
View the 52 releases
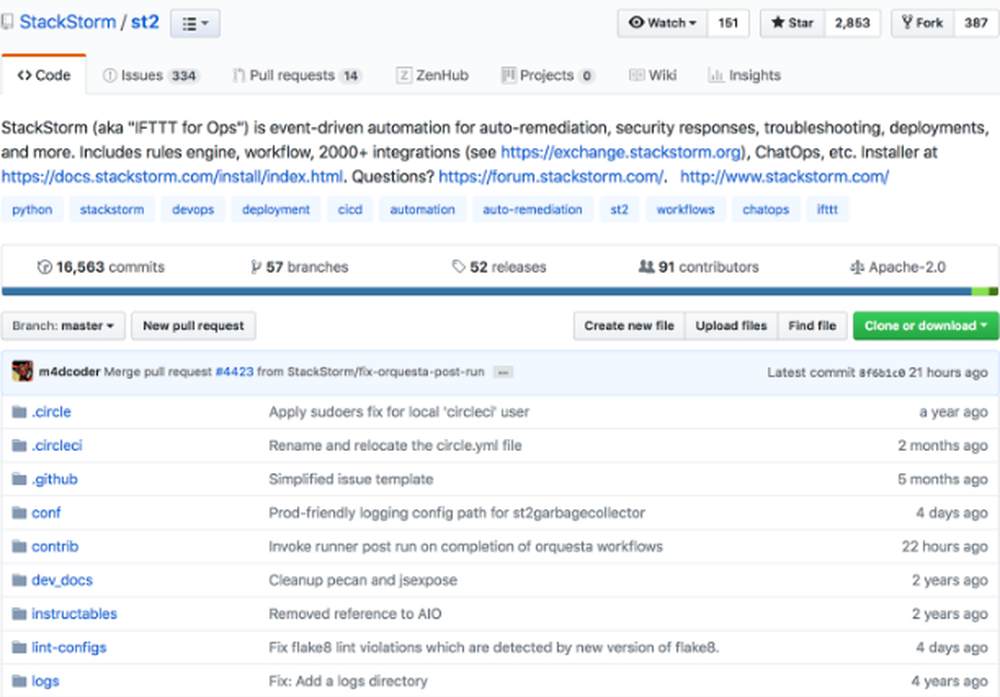point(499,267)
